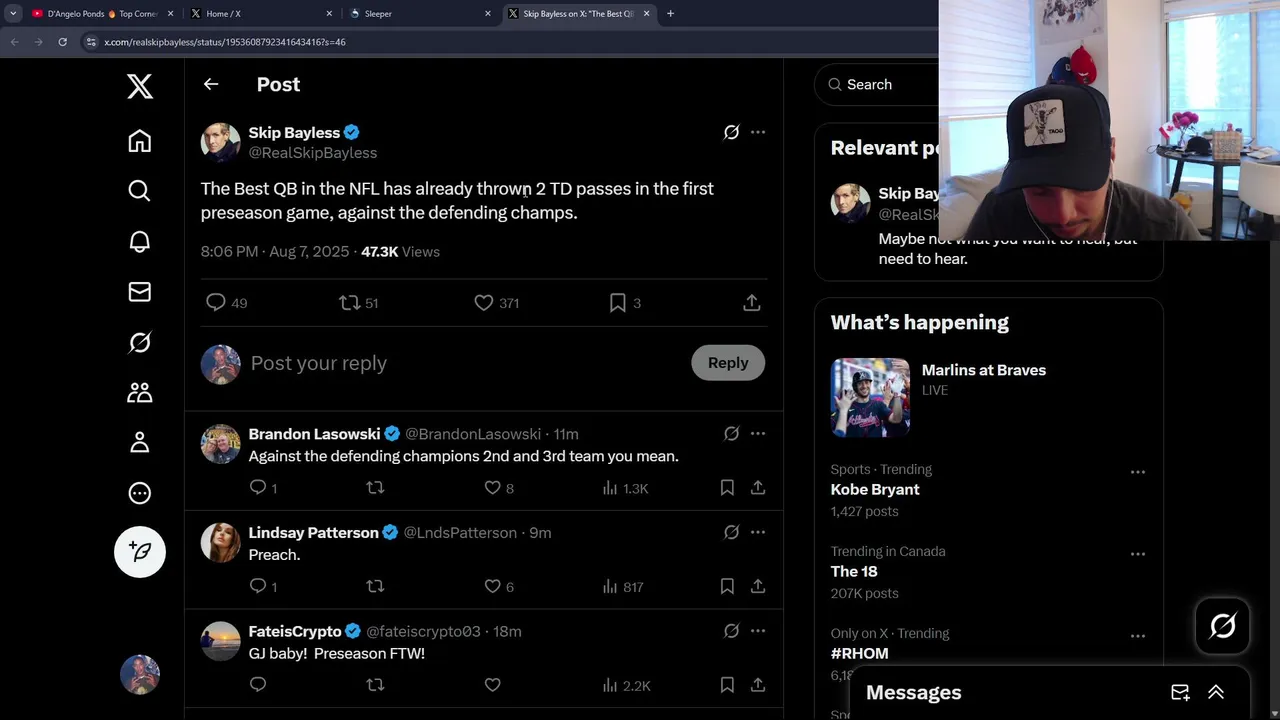This screenshot has width=1280, height=720.
Task: Click the compose Post feather button
Action: (140, 552)
